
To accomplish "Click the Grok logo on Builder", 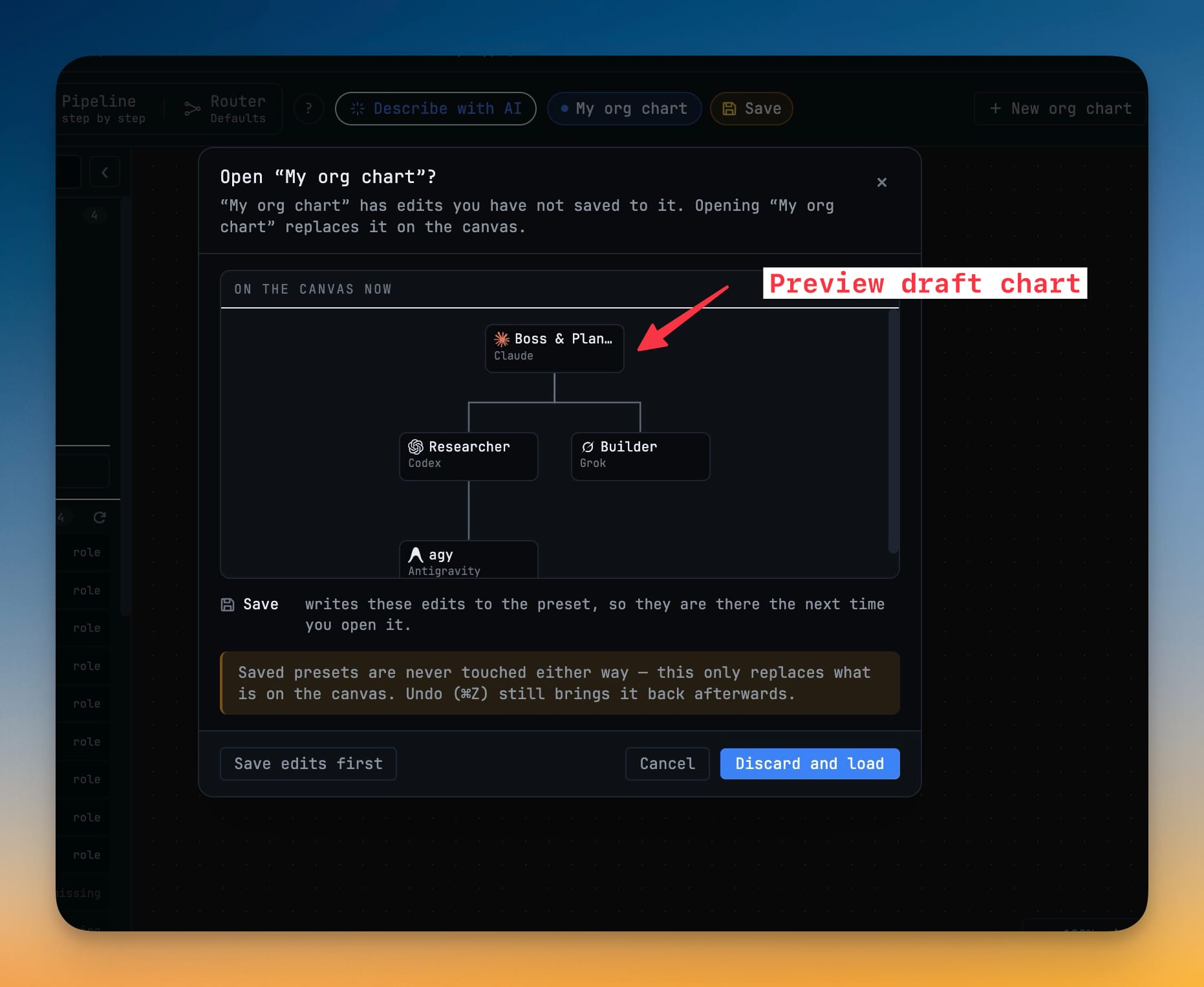I will pos(588,447).
